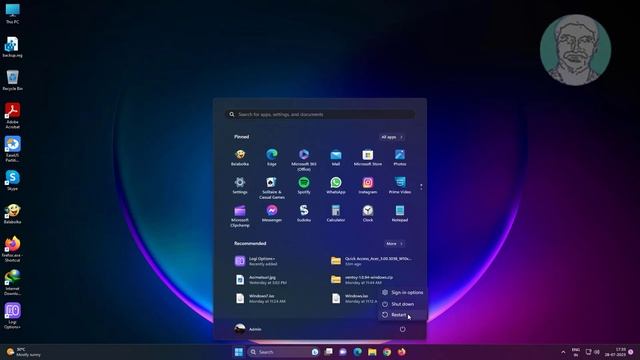Launch Sudoku pinned app
Screen dimensions: 640x360
point(304,213)
